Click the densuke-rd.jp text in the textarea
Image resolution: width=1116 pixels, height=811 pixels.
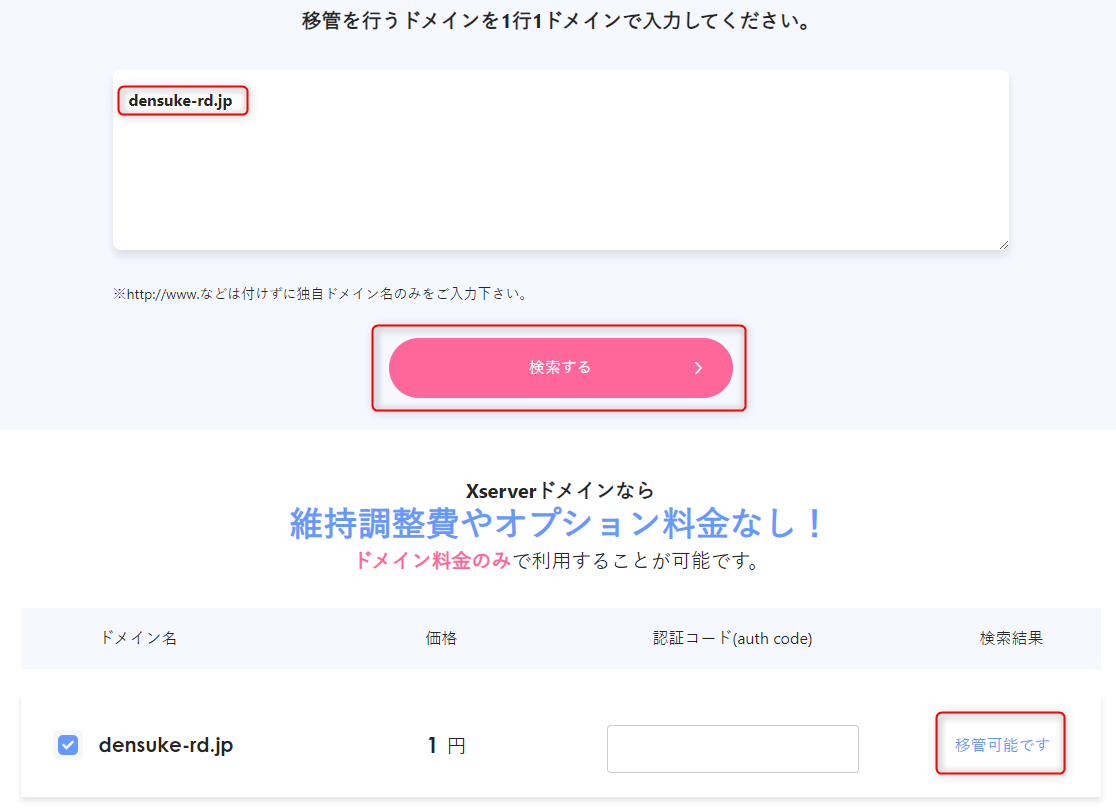[180, 101]
